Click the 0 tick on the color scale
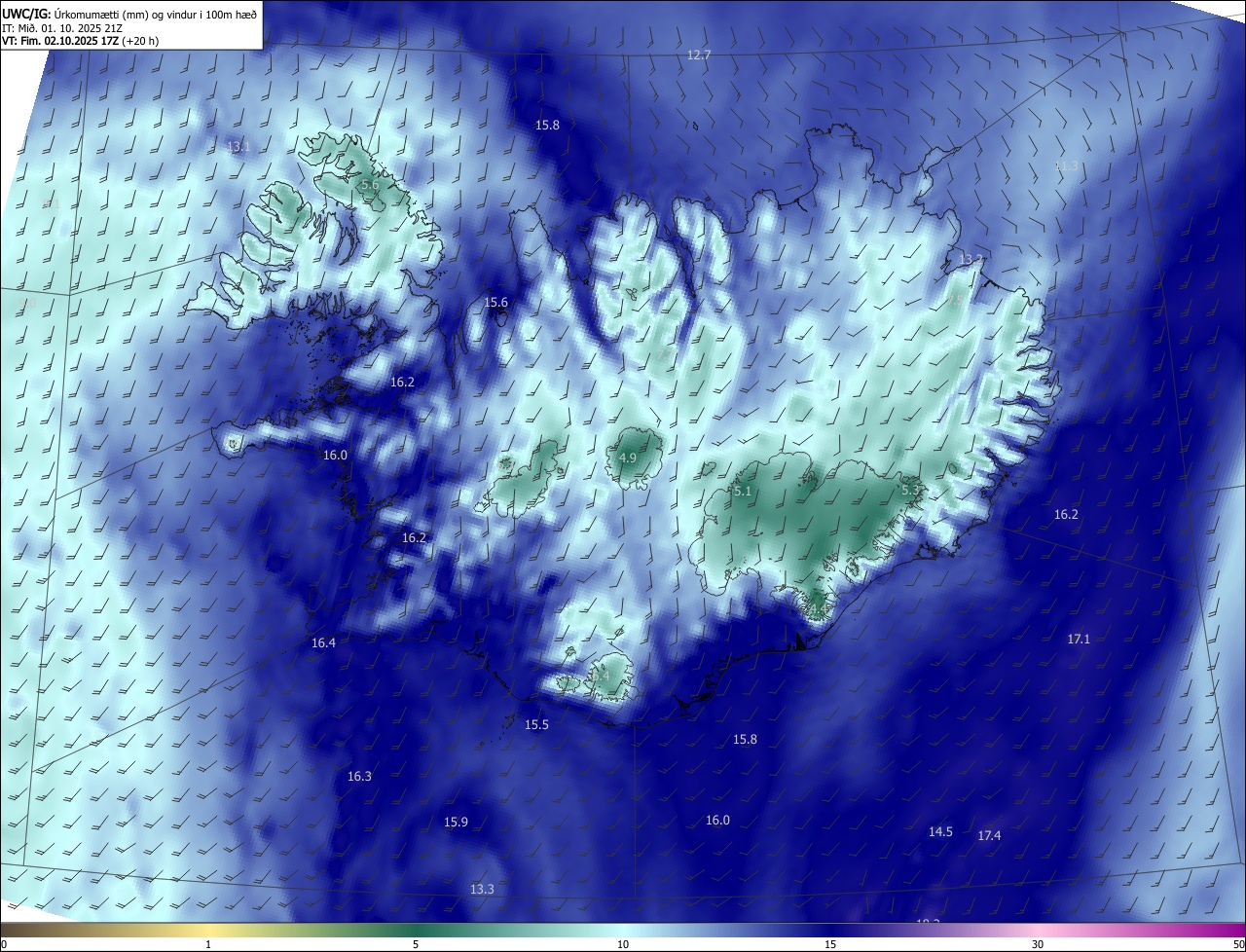Screen dimensions: 1246x952 4,945
